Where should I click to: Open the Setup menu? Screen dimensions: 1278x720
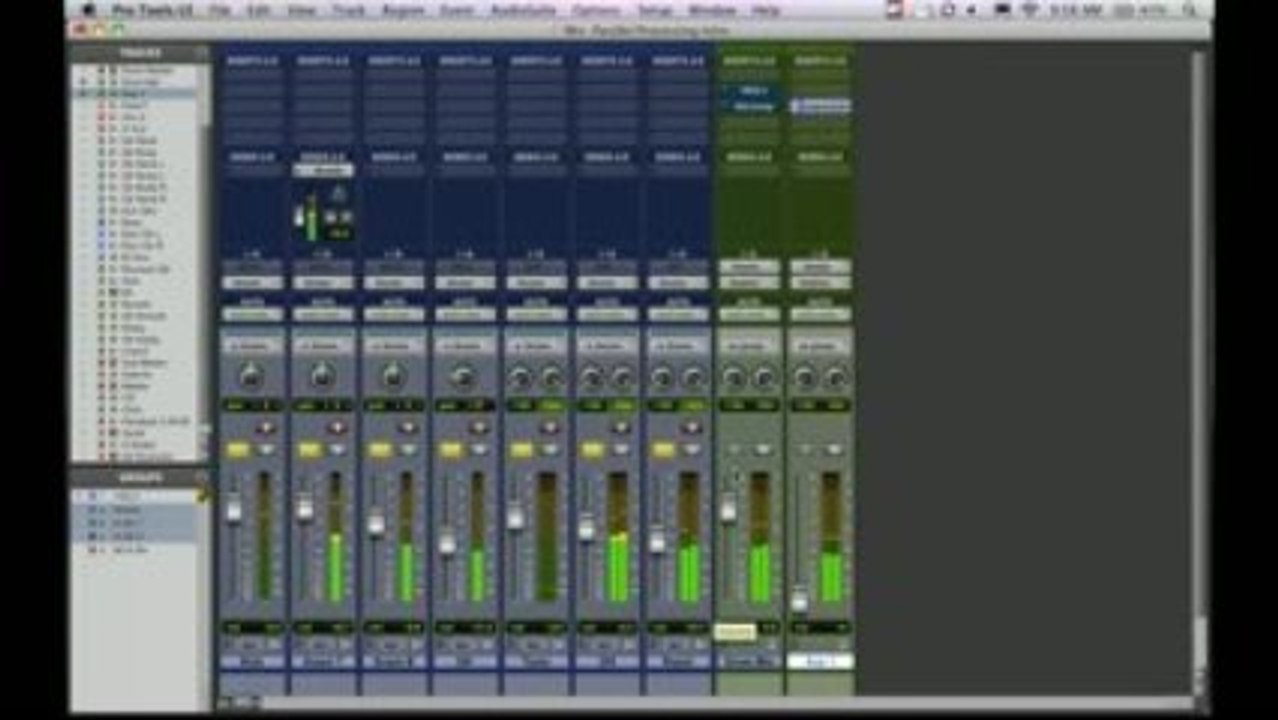pyautogui.click(x=655, y=10)
